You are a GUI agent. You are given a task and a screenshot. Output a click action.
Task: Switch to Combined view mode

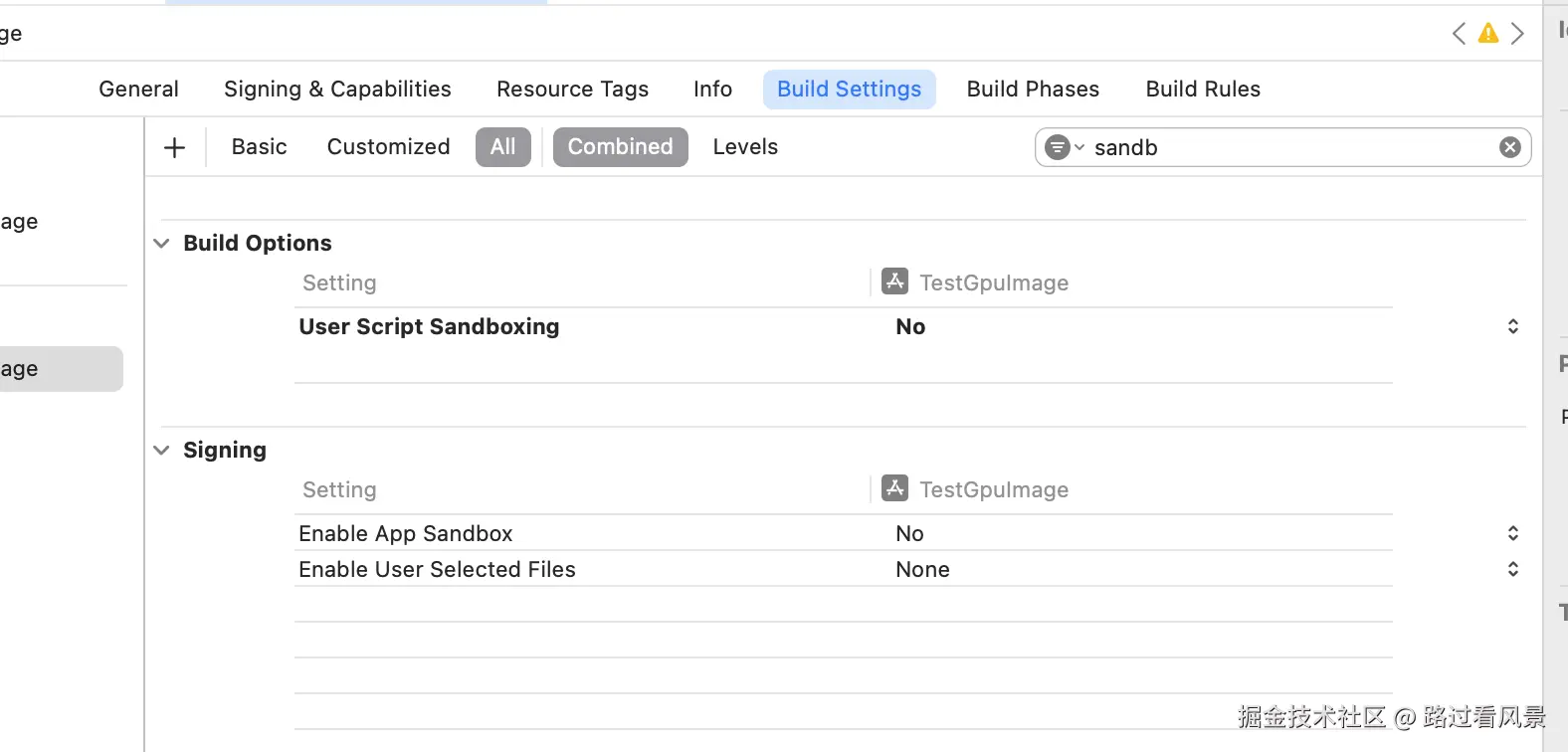click(620, 147)
